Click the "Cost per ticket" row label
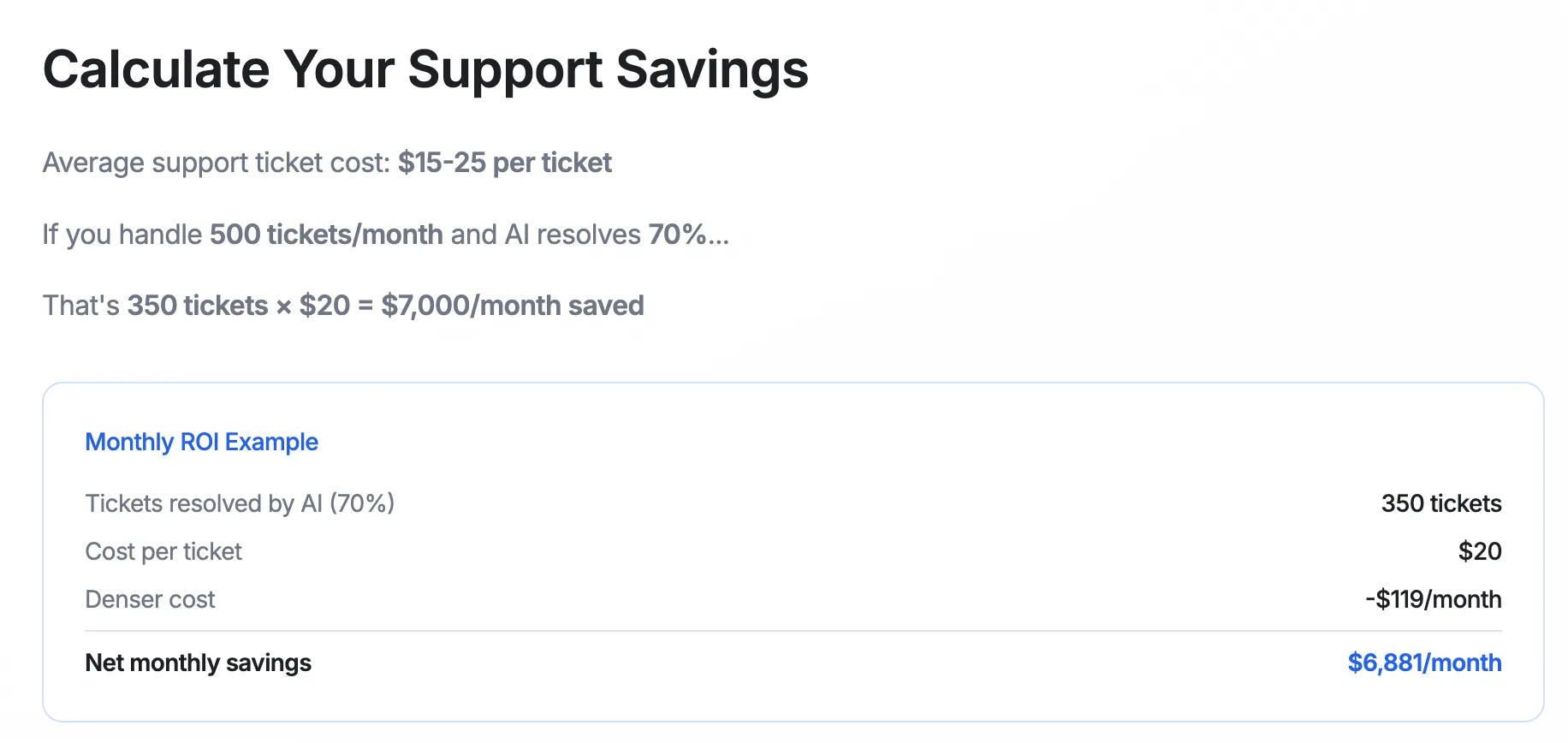This screenshot has width=1568, height=743. pyautogui.click(x=163, y=551)
